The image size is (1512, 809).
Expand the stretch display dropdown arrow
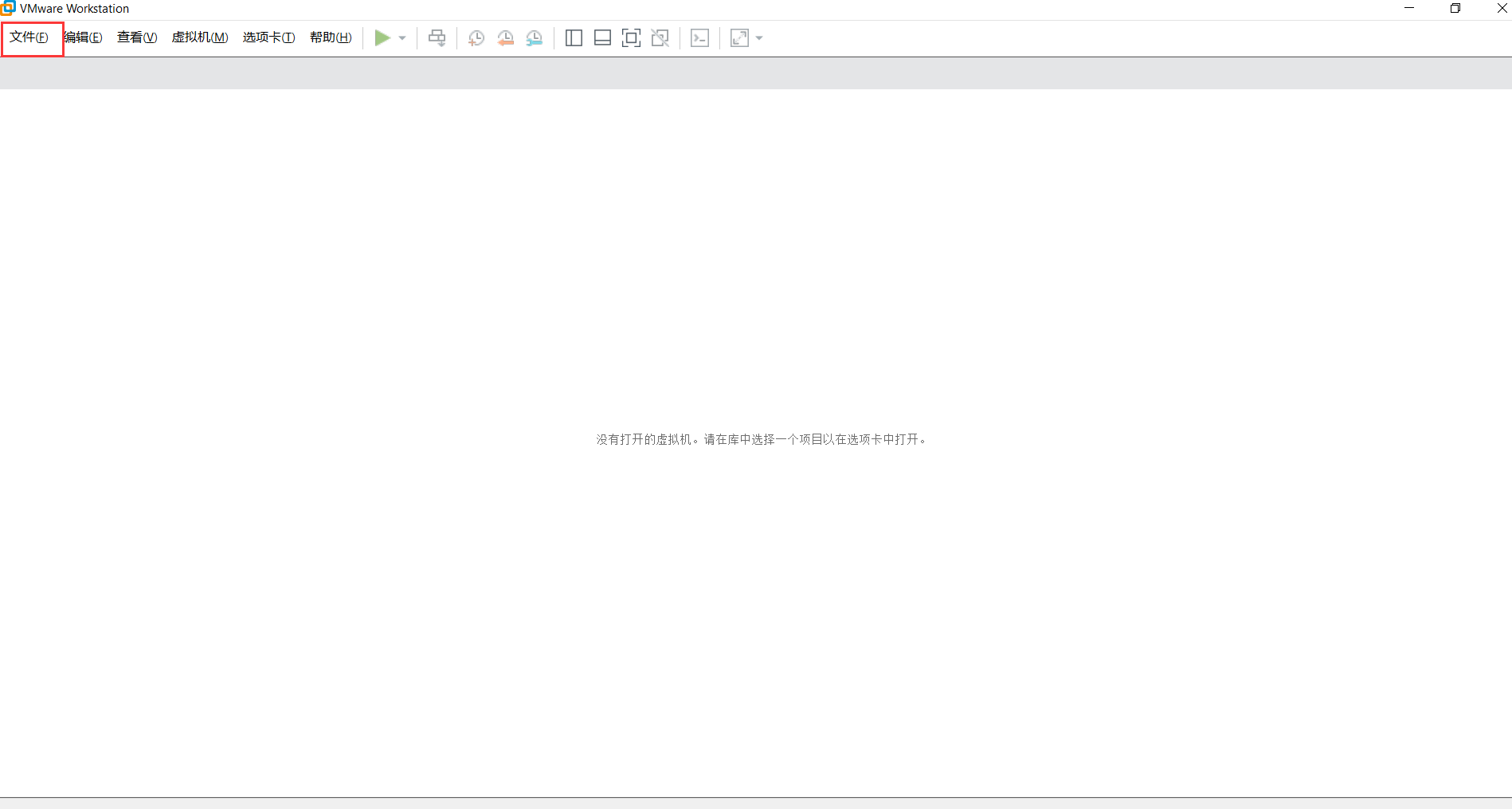click(x=759, y=38)
